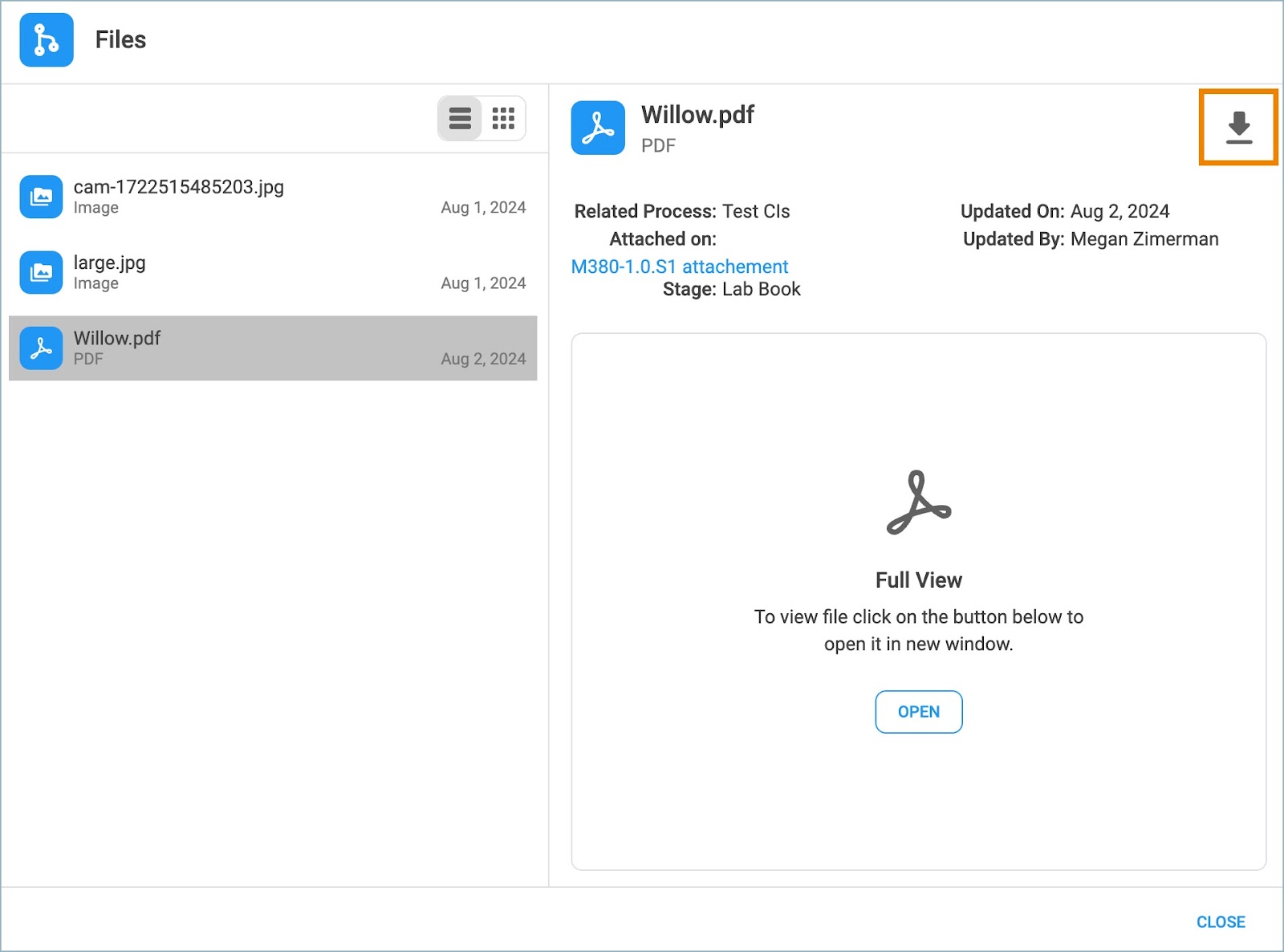Select the Willow.pdf file name in list
The width and height of the screenshot is (1284, 952).
117,338
